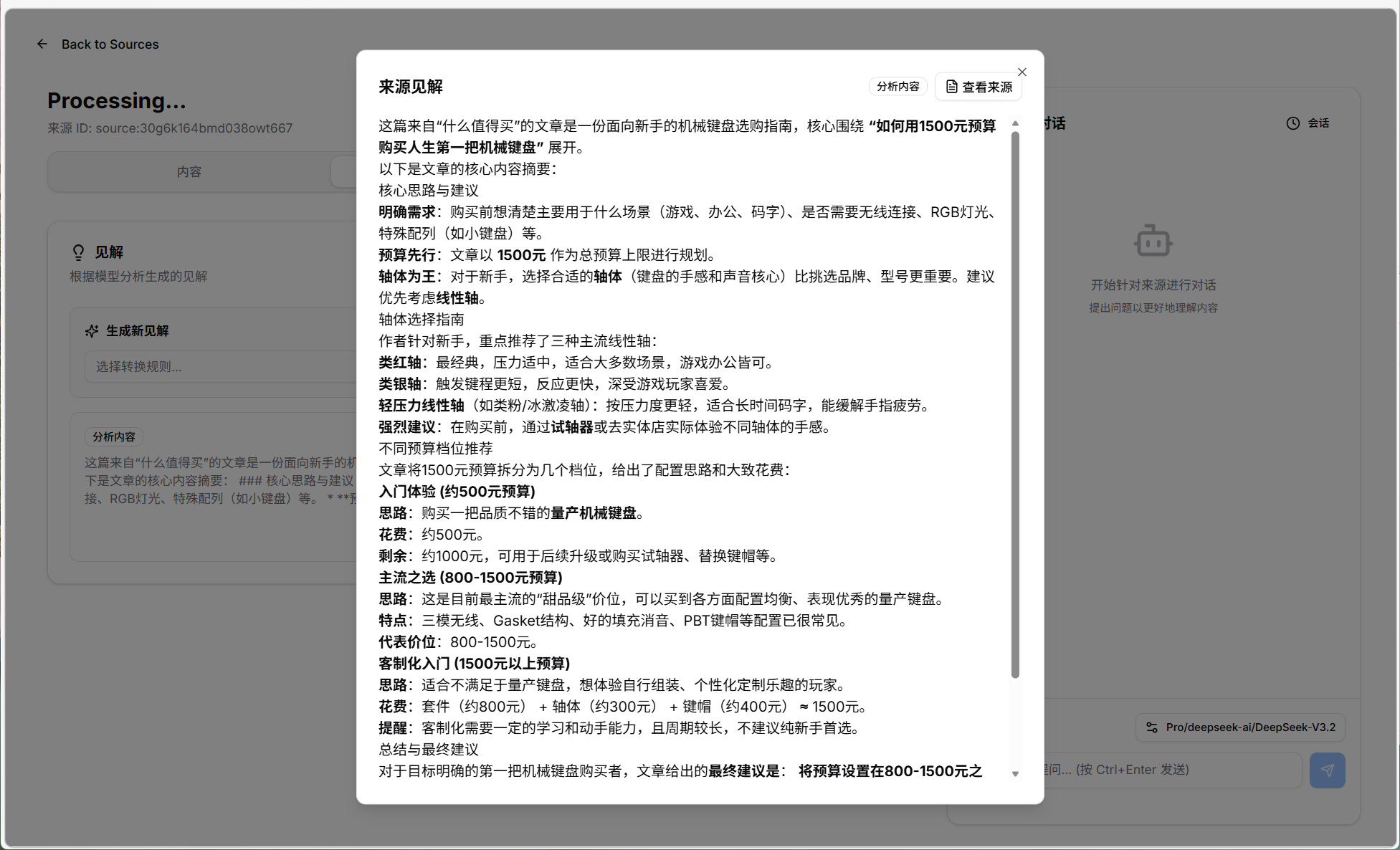Close the 来源见解 dialog
This screenshot has width=1400, height=850.
click(x=1022, y=72)
